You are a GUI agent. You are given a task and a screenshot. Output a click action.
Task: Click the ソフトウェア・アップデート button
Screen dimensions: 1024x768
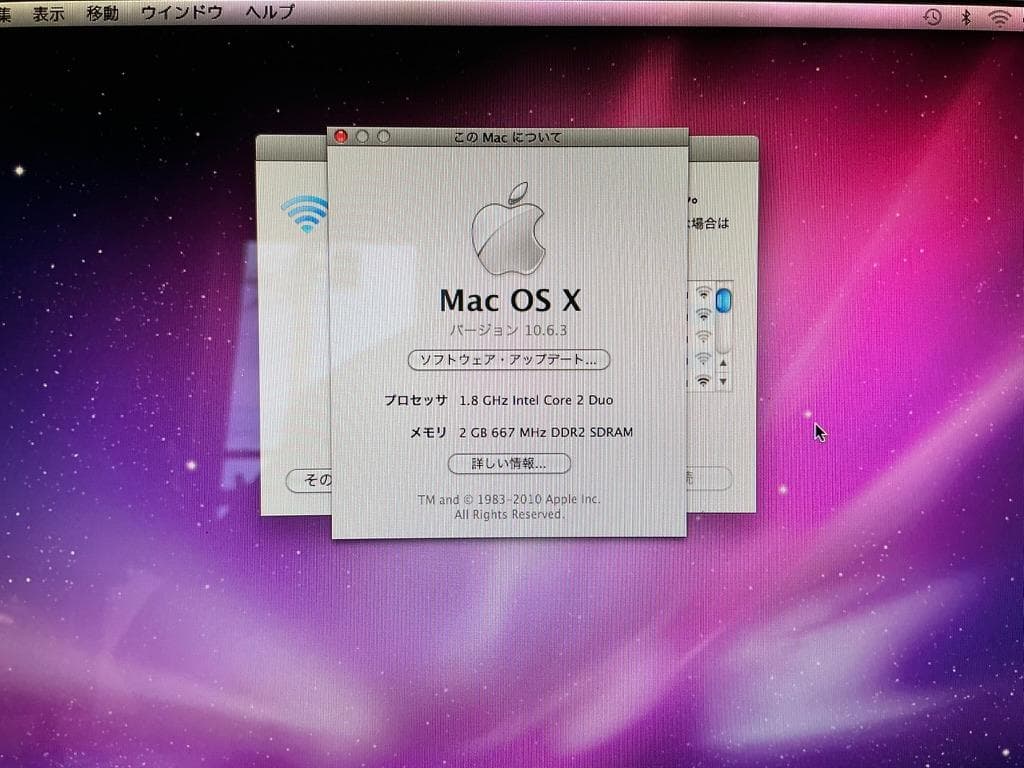(511, 361)
